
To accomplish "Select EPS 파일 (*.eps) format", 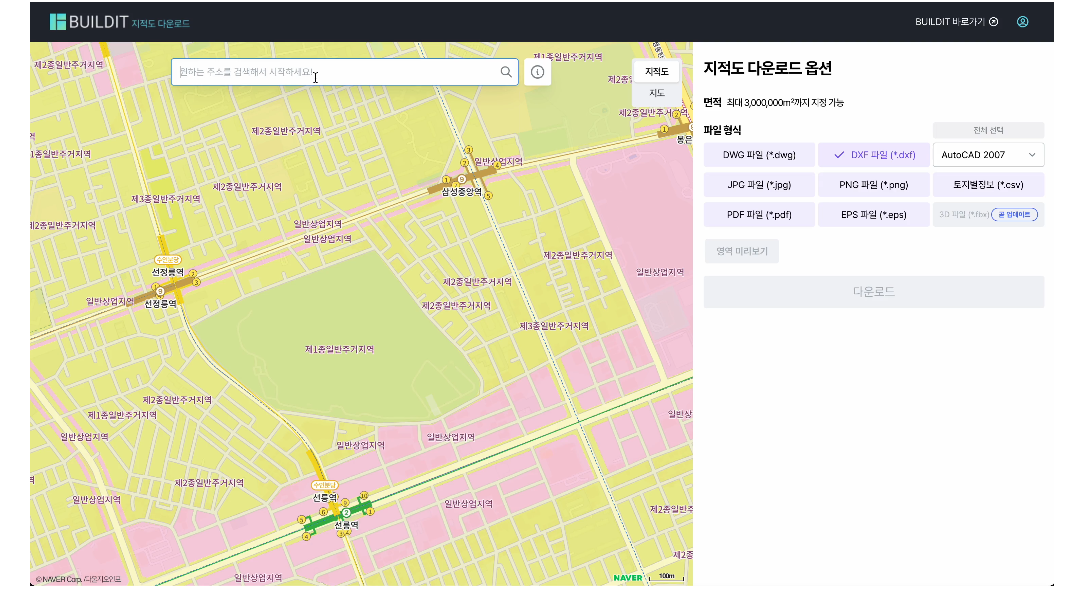I will tap(873, 215).
